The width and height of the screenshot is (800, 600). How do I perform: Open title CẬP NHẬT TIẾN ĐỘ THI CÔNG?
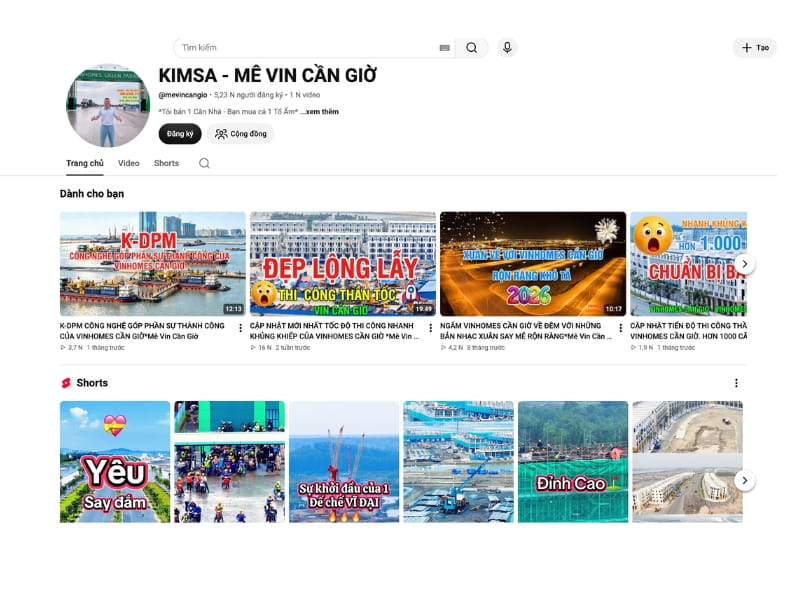tap(689, 331)
